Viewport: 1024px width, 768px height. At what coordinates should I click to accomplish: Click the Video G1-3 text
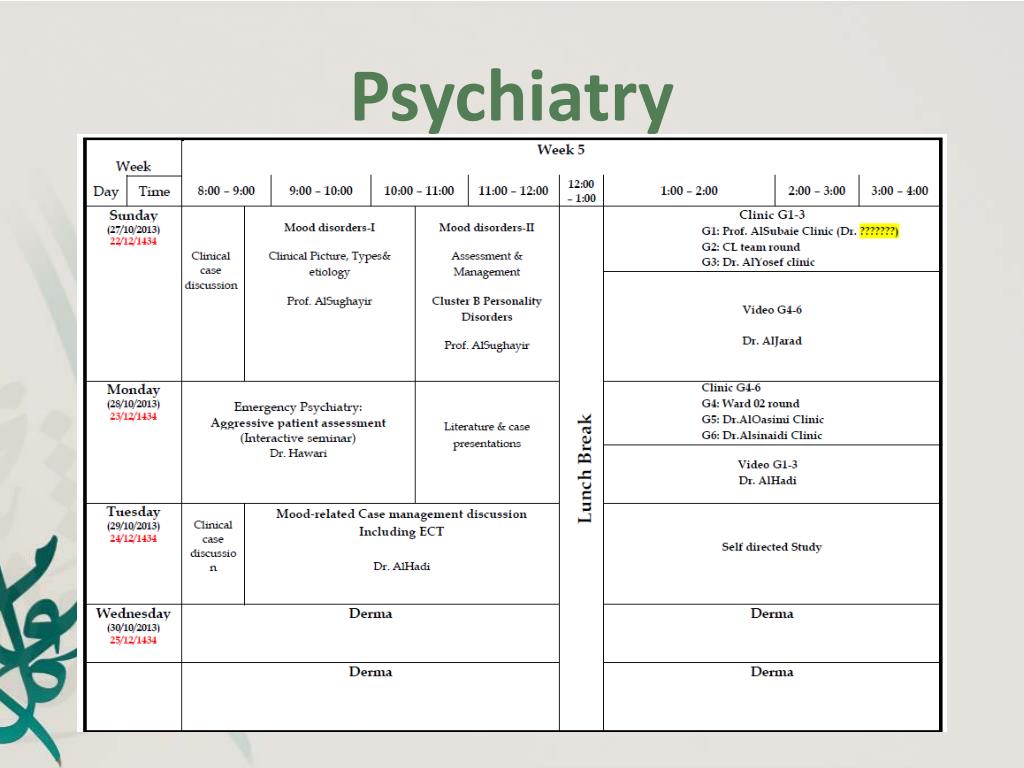pyautogui.click(x=767, y=464)
